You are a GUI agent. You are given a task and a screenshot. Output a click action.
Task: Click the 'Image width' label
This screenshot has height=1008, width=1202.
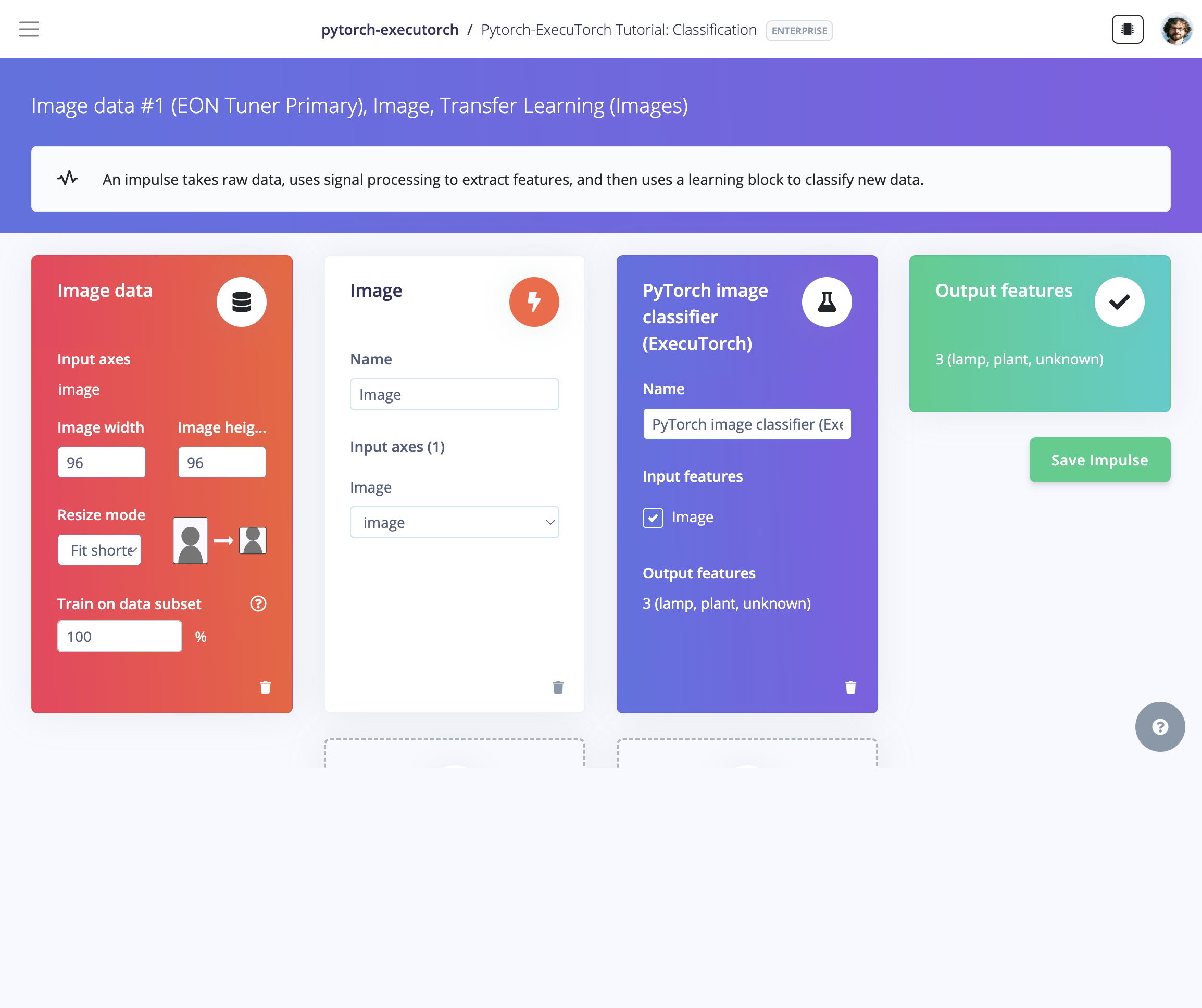tap(101, 427)
